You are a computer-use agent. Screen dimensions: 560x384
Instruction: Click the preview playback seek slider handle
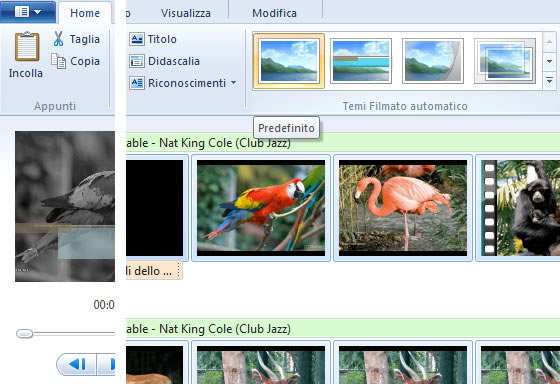pos(25,333)
